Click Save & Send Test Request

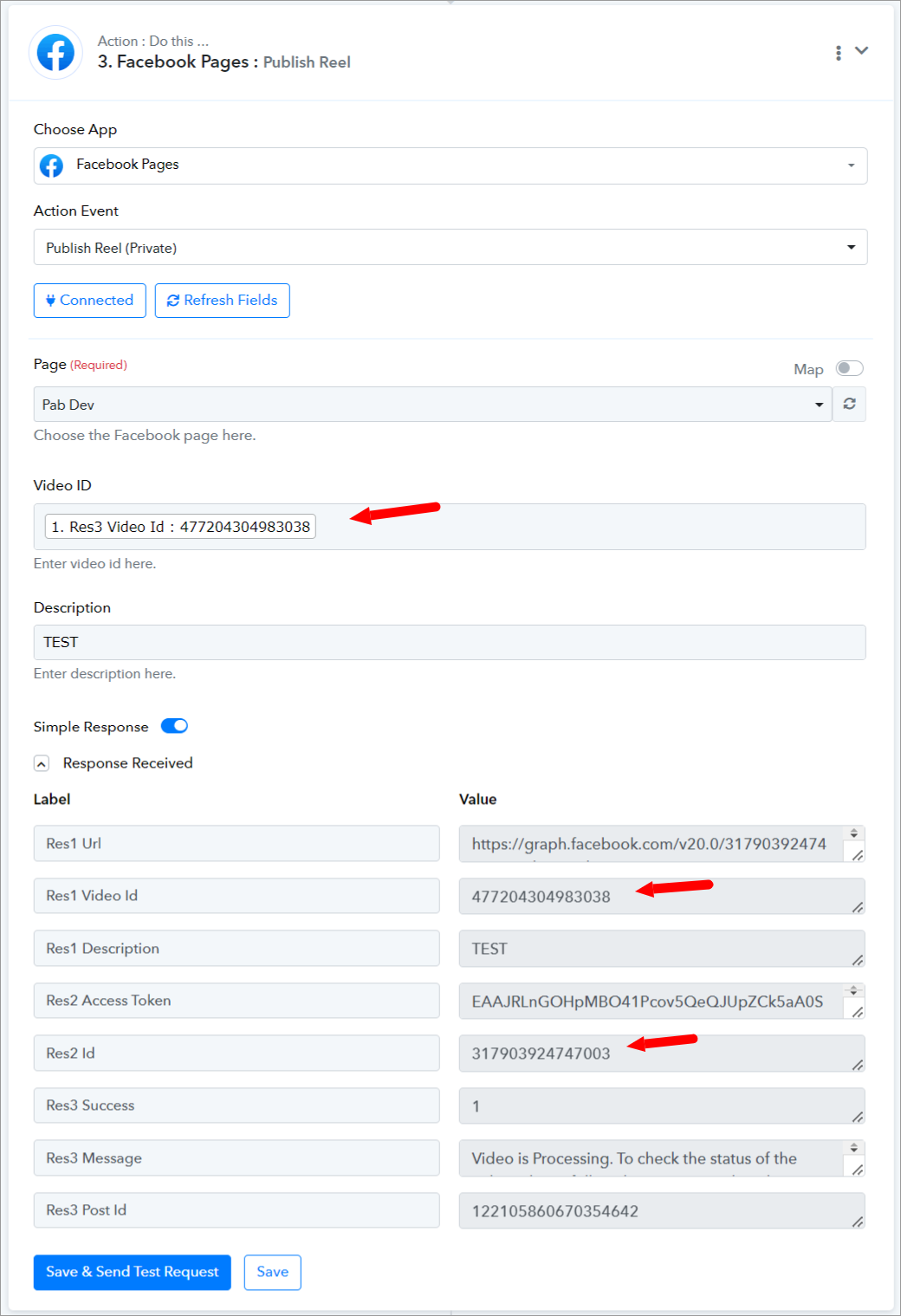pyautogui.click(x=133, y=1272)
